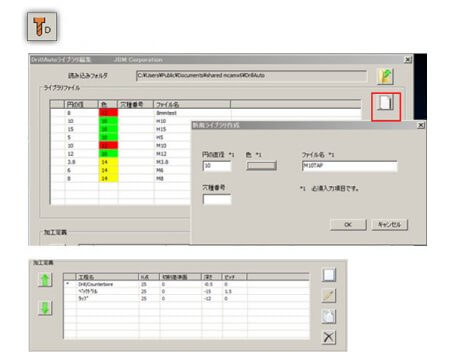Image resolution: width=456 pixels, height=360 pixels.
Task: Select the M12 file name cell
Action: pos(161,154)
